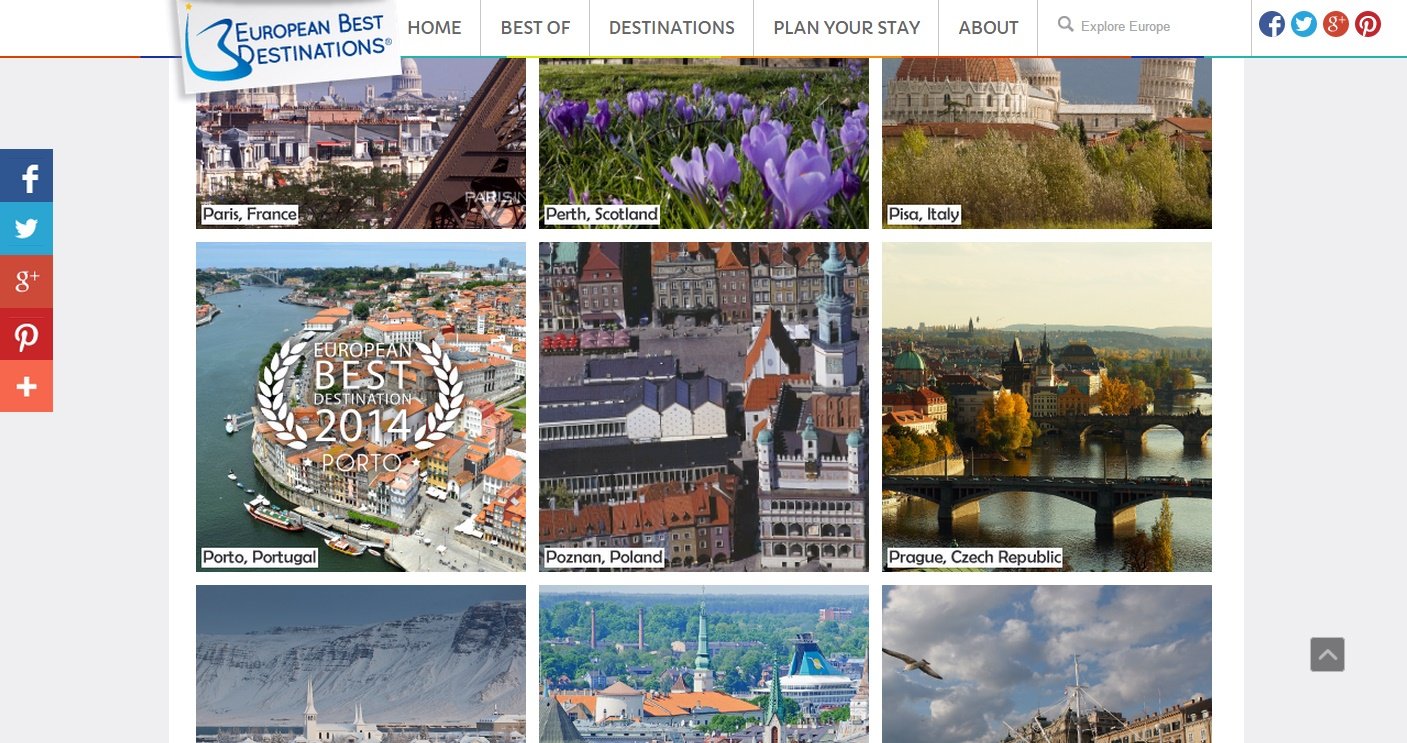Open the Prague, Czech Republic link
The width and height of the screenshot is (1407, 743).
[974, 557]
